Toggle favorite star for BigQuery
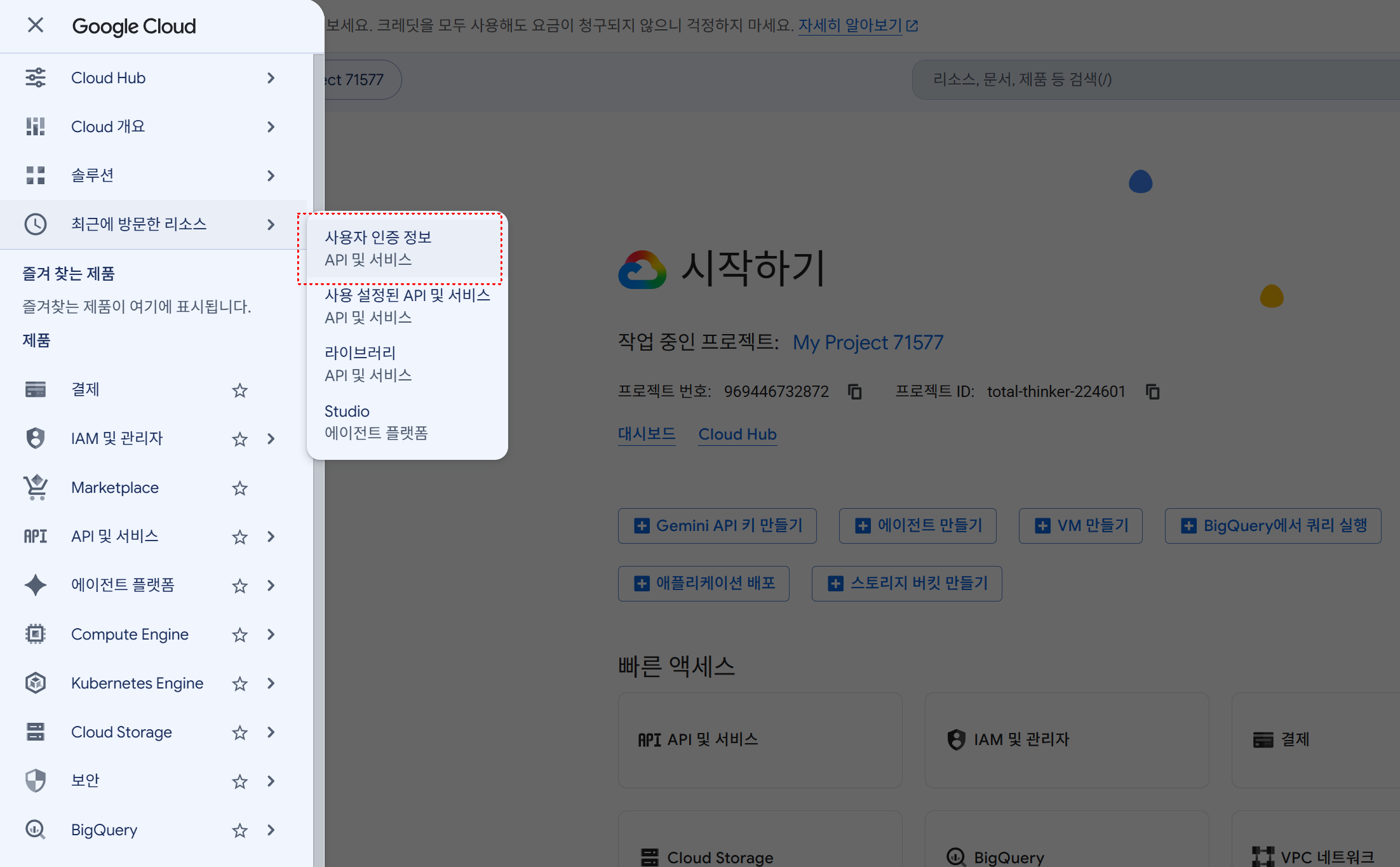This screenshot has height=867, width=1400. [x=239, y=830]
